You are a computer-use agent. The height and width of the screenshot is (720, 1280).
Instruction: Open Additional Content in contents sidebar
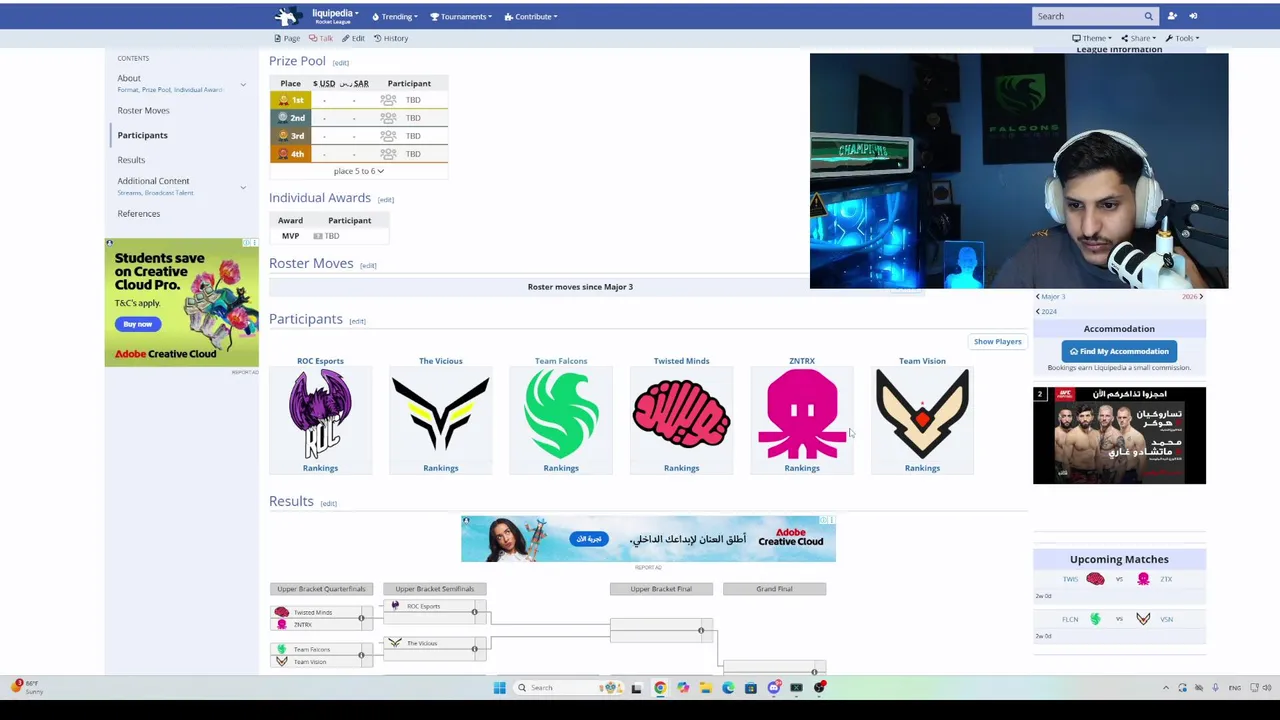pyautogui.click(x=153, y=181)
